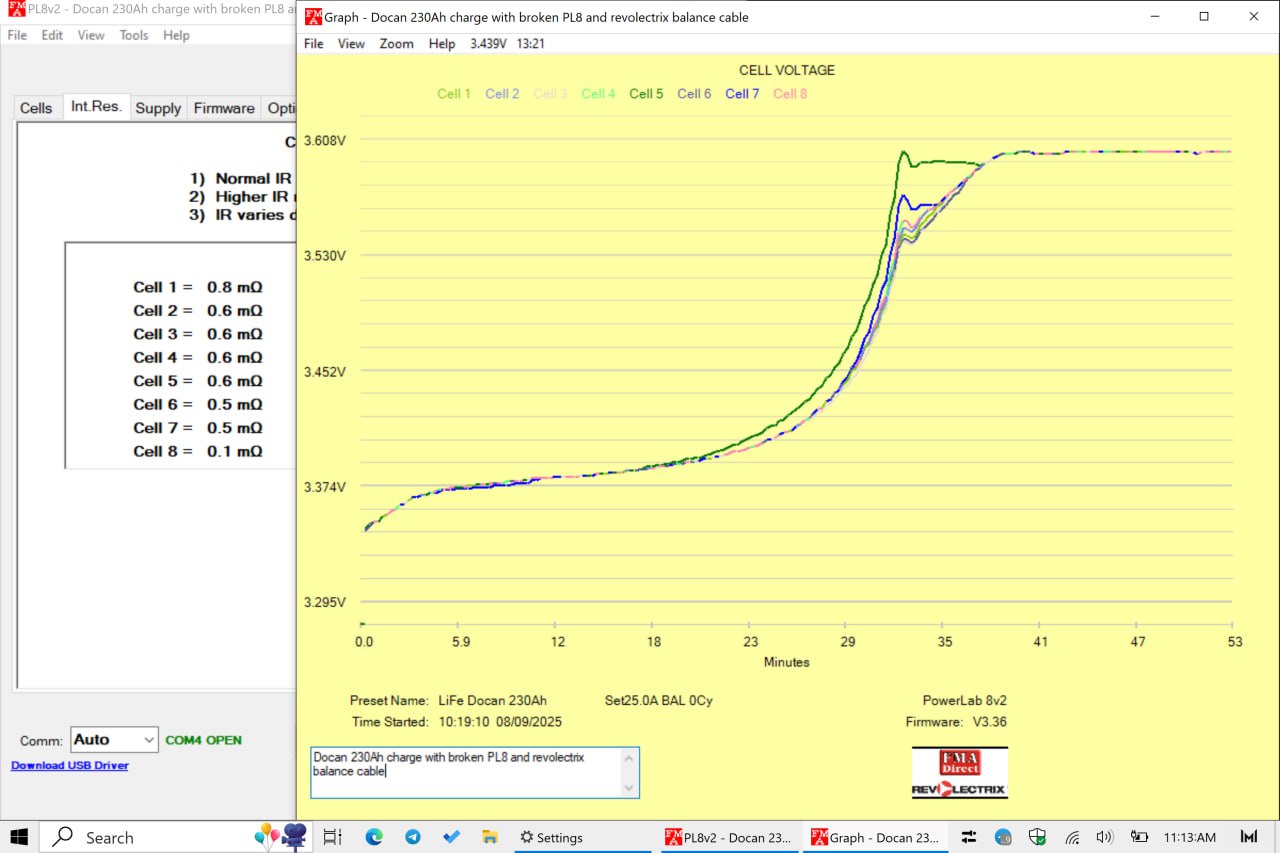Screen dimensions: 1280x853
Task: Click the Download USB Driver link
Action: (x=70, y=766)
